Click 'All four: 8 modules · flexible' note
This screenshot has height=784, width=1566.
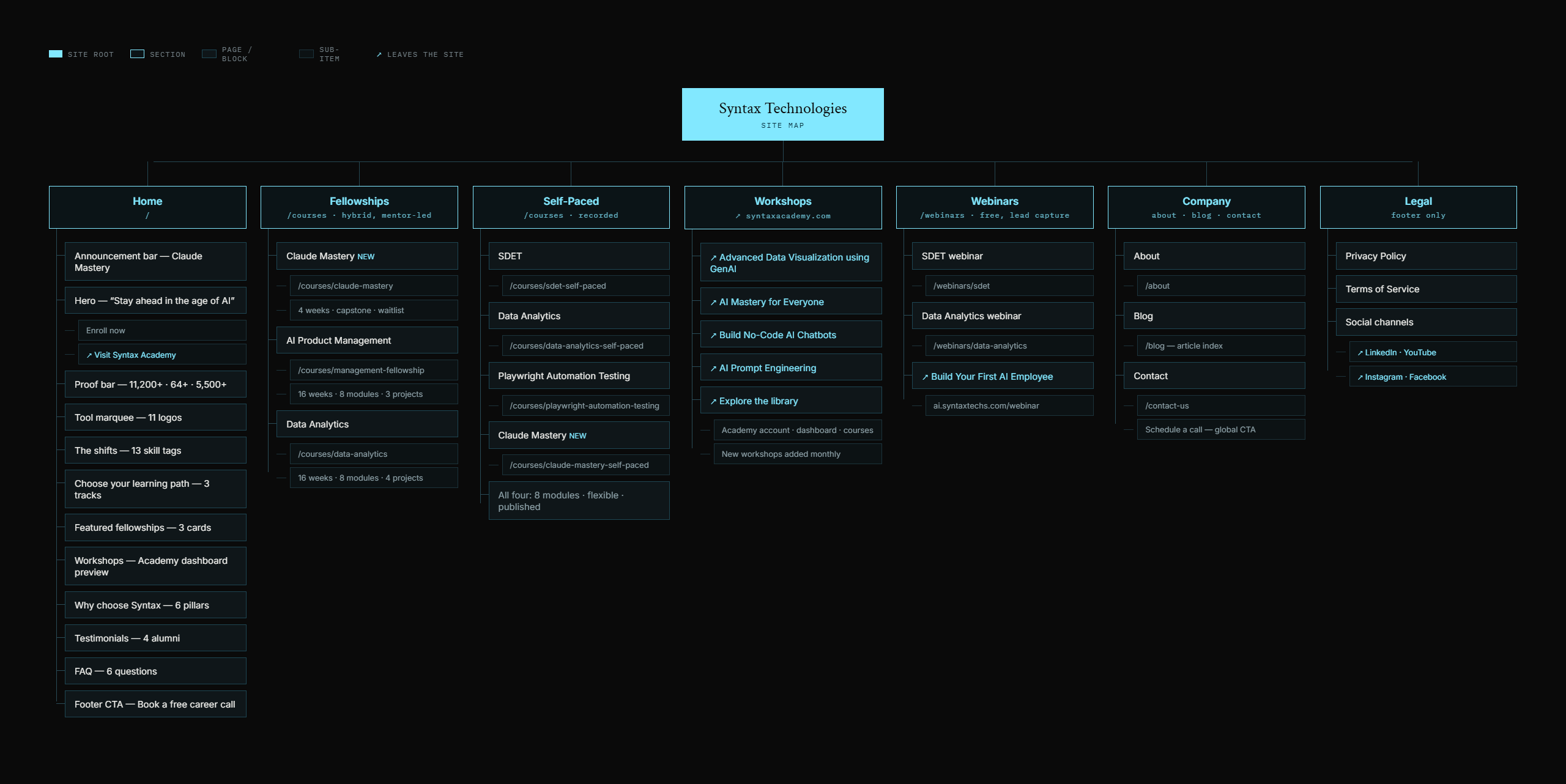click(x=579, y=501)
